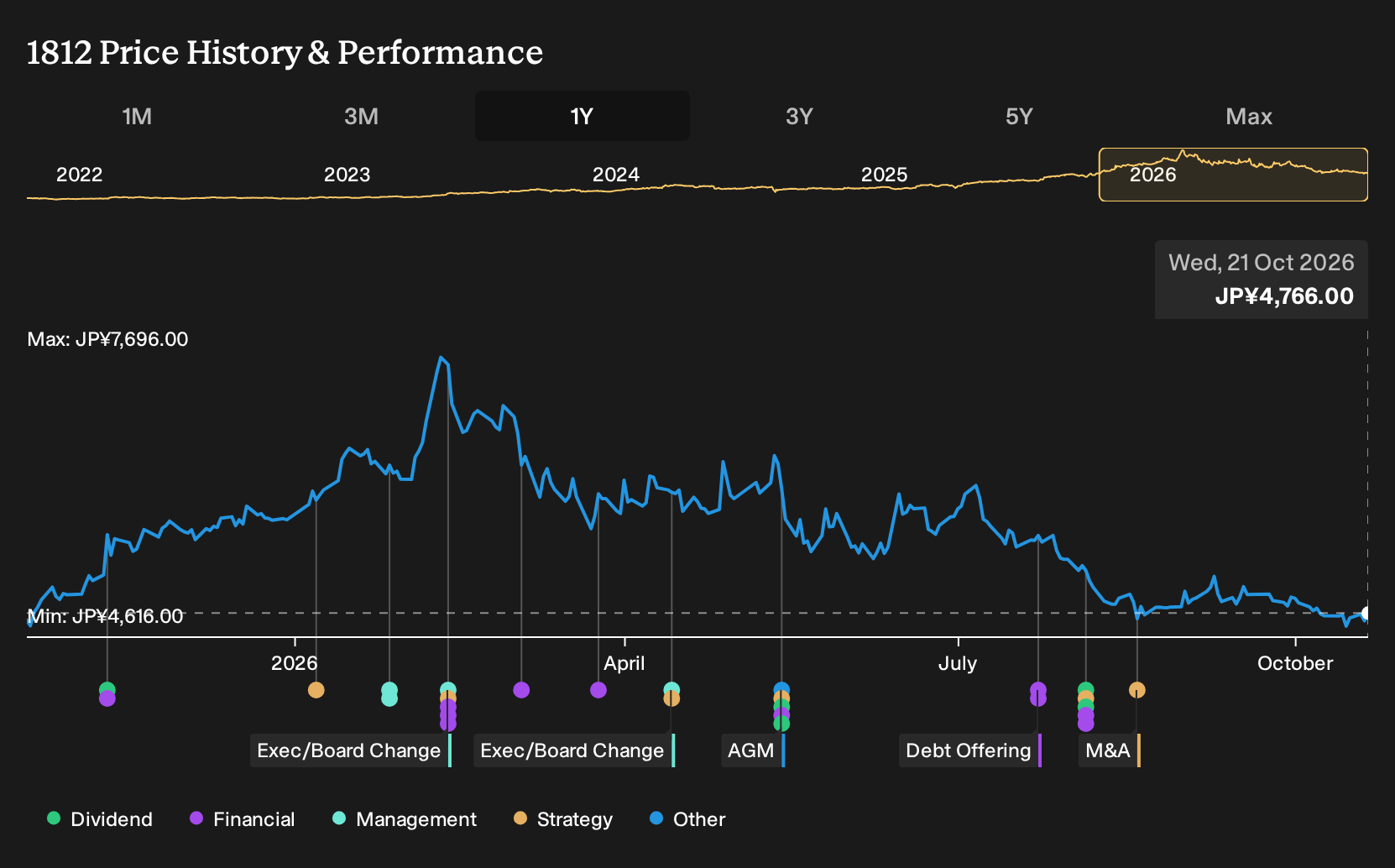This screenshot has width=1395, height=868.
Task: Click the orange Strategy event dot near 2026
Action: coord(316,690)
